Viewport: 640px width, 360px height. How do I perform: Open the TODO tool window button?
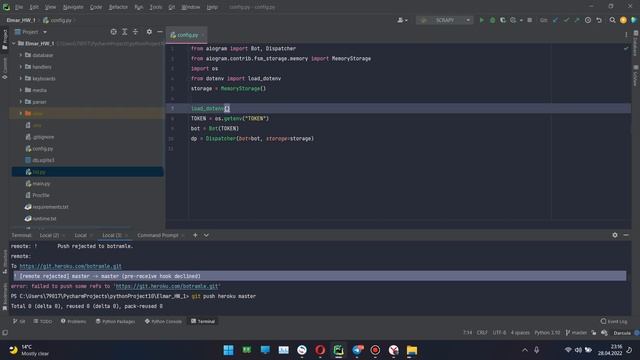point(43,321)
